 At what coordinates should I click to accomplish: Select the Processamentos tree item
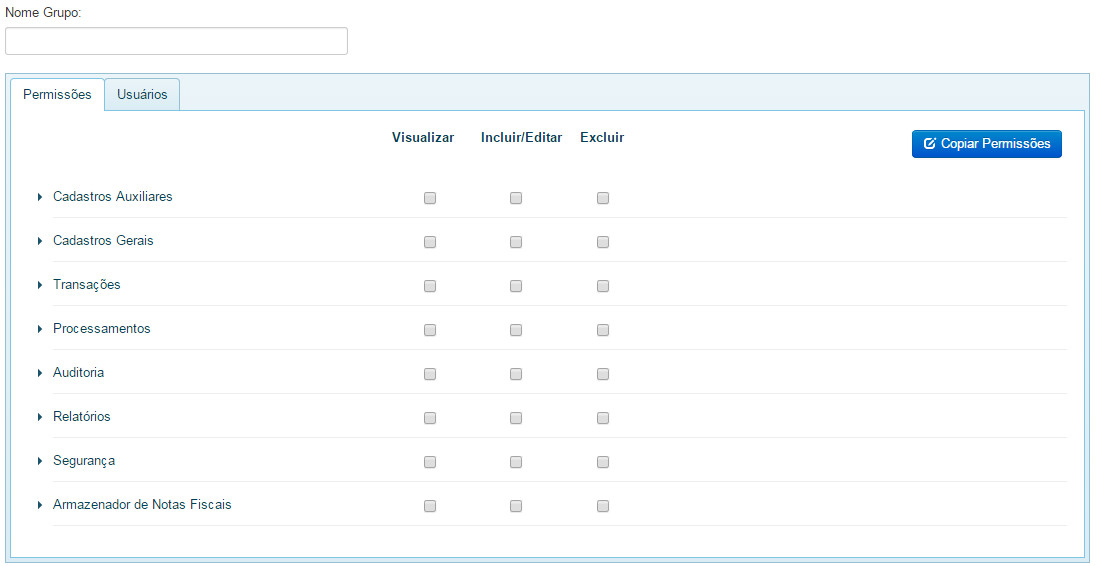tap(101, 329)
